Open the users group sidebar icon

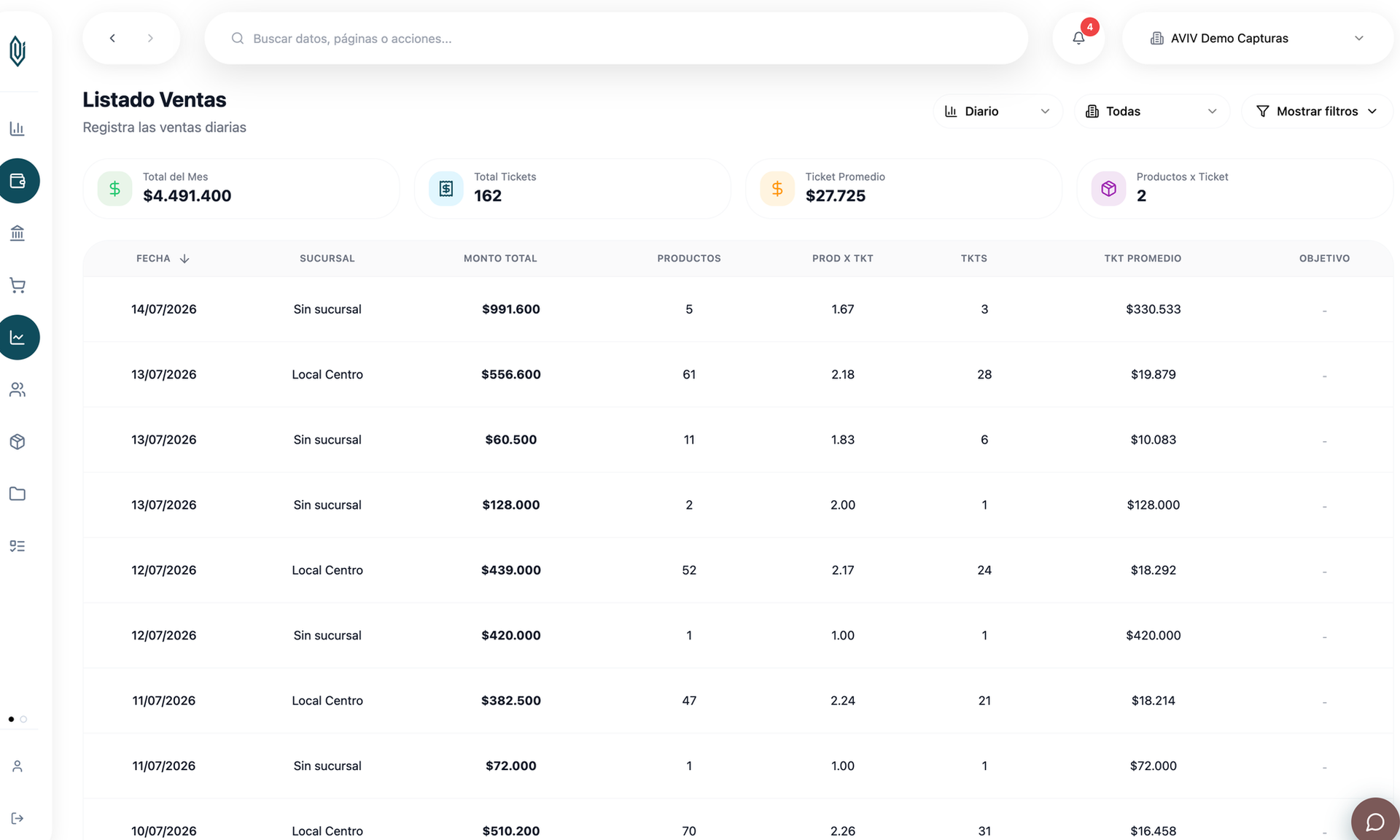pyautogui.click(x=17, y=390)
